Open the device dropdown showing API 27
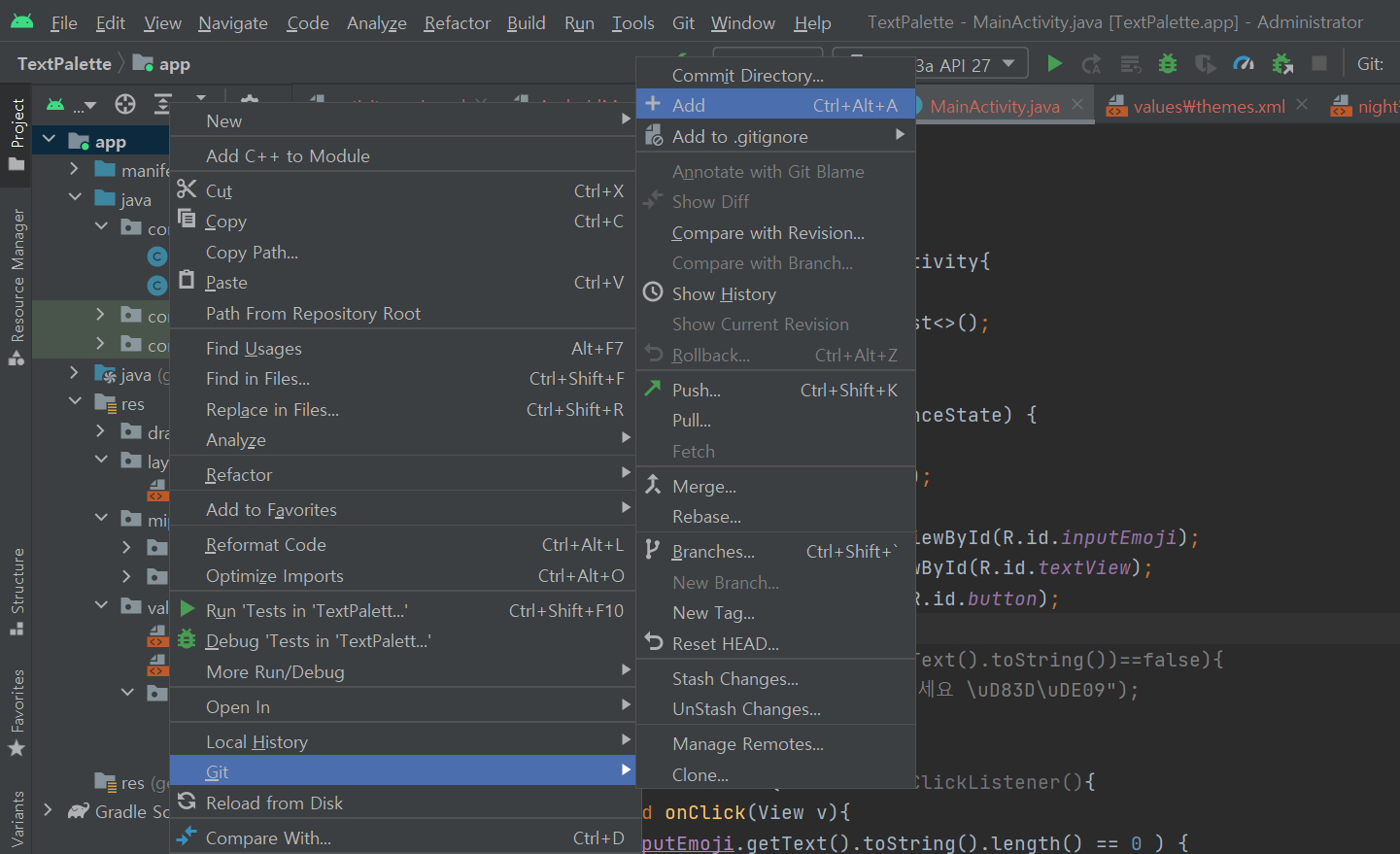Image resolution: width=1400 pixels, height=854 pixels. coord(931,65)
